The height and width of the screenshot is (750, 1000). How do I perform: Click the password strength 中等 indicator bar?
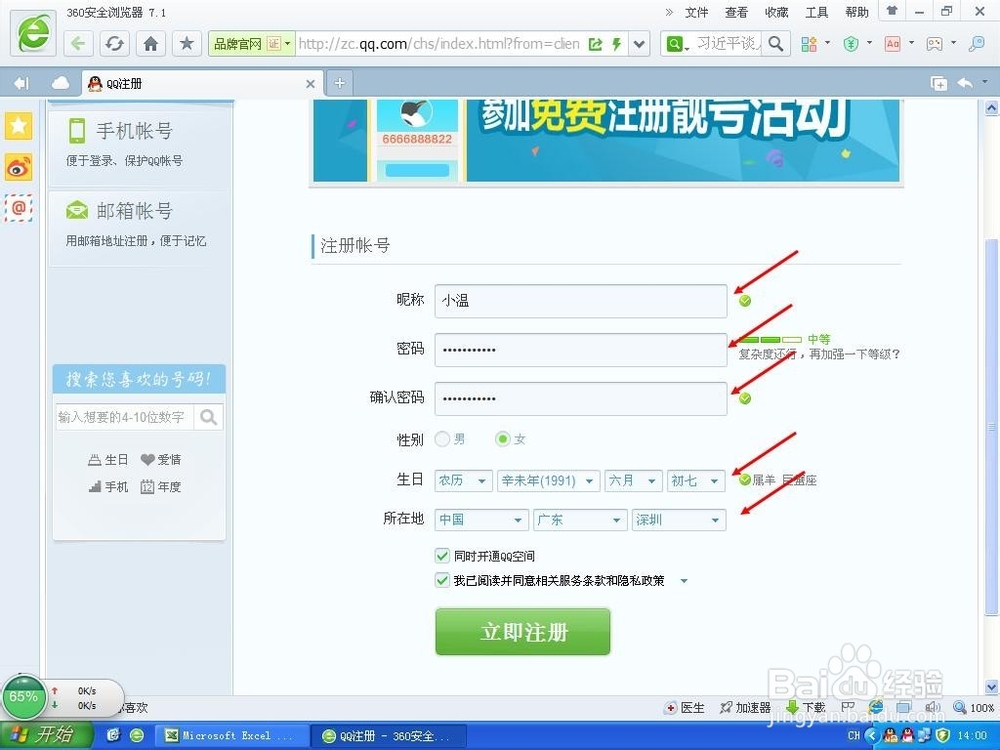(770, 339)
